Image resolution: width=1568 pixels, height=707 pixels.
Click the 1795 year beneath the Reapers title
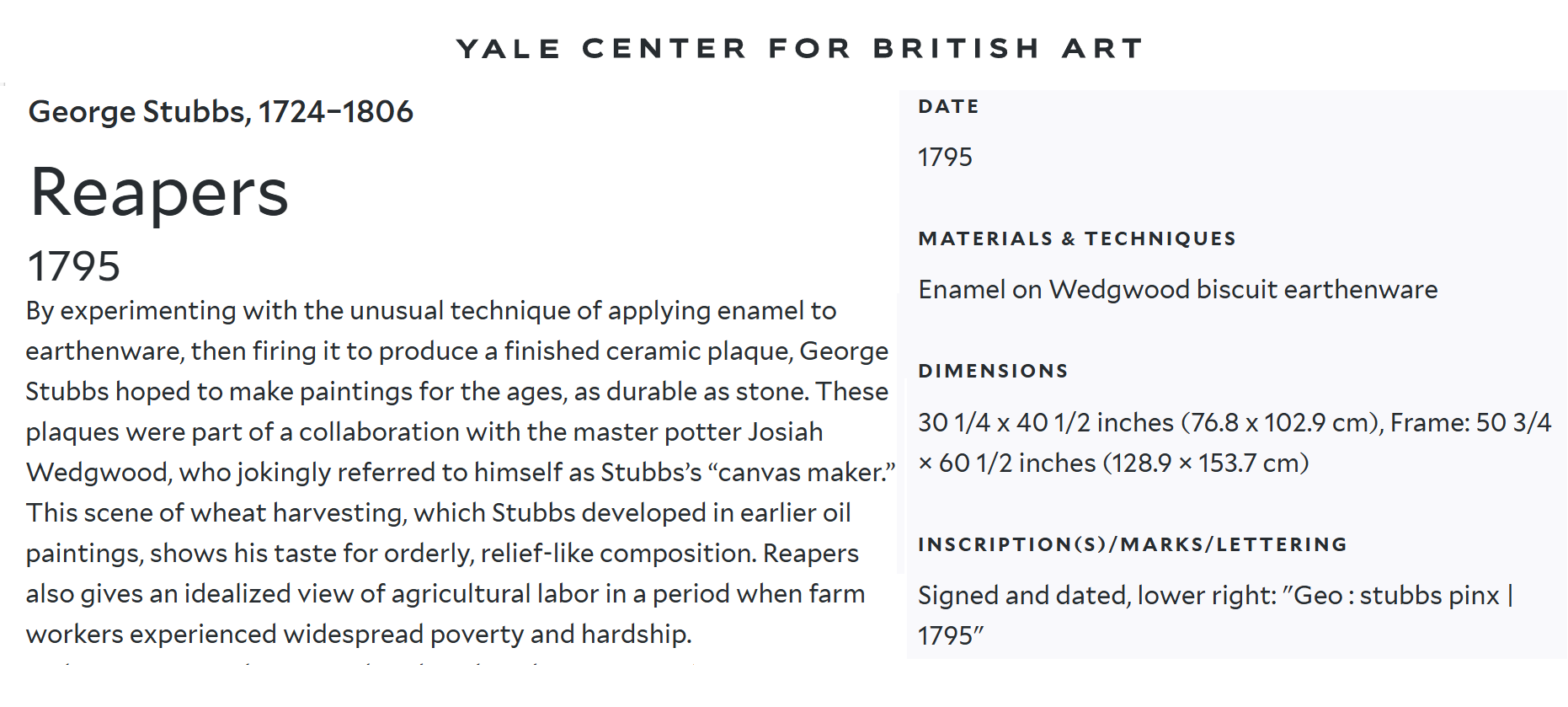coord(74,266)
